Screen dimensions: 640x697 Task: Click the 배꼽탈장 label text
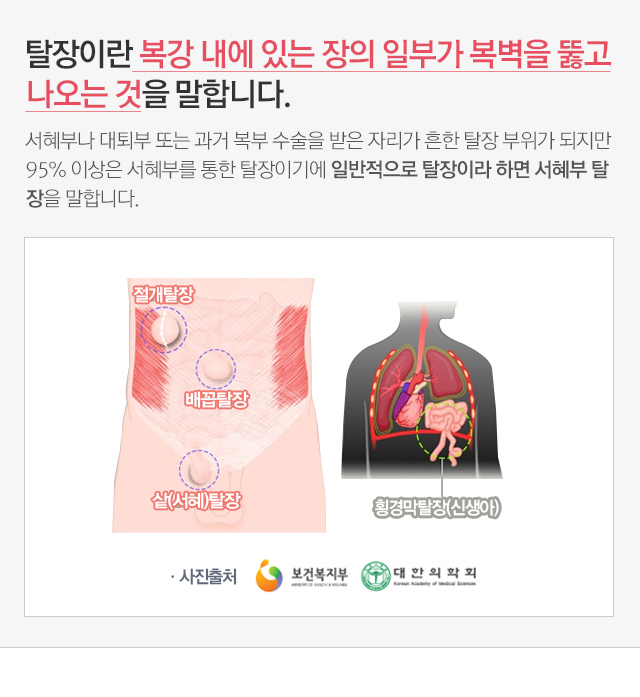(216, 399)
